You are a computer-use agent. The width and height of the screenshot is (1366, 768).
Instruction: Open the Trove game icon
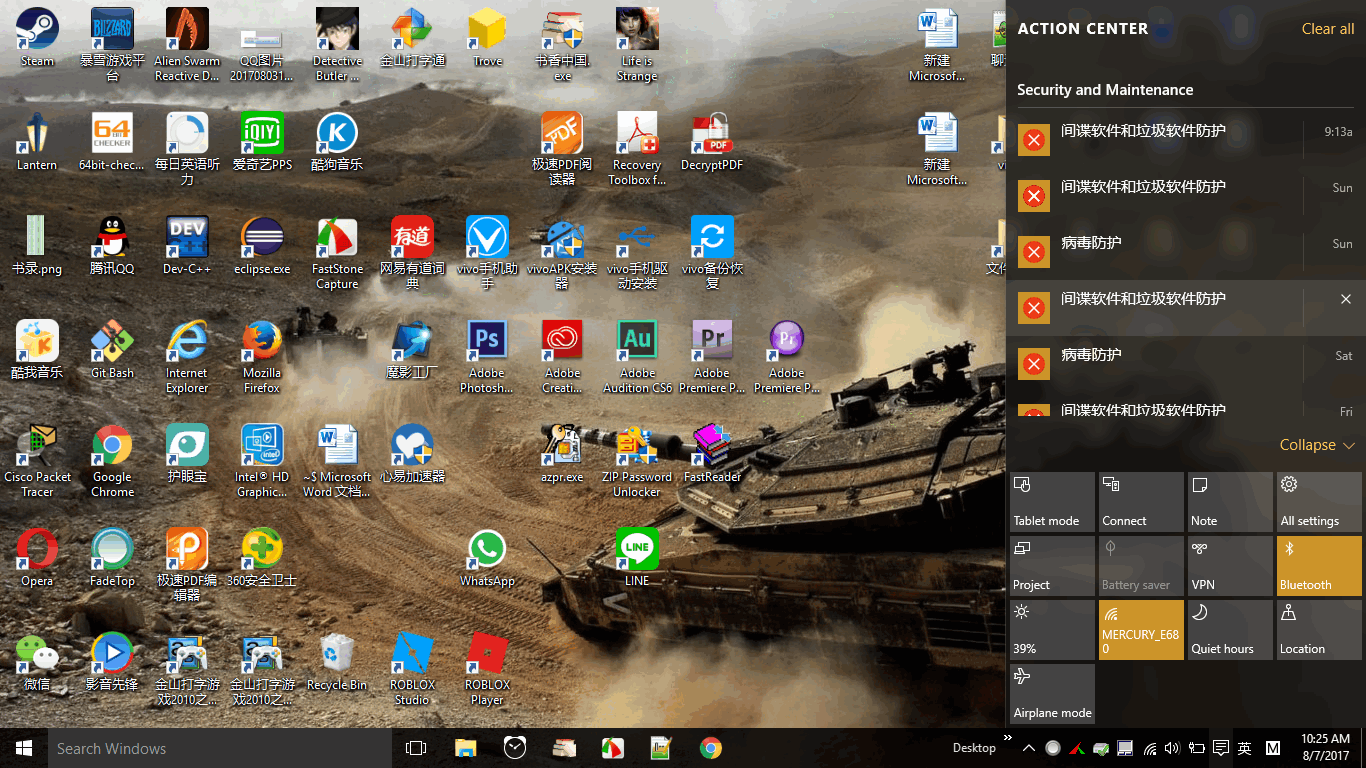(487, 38)
